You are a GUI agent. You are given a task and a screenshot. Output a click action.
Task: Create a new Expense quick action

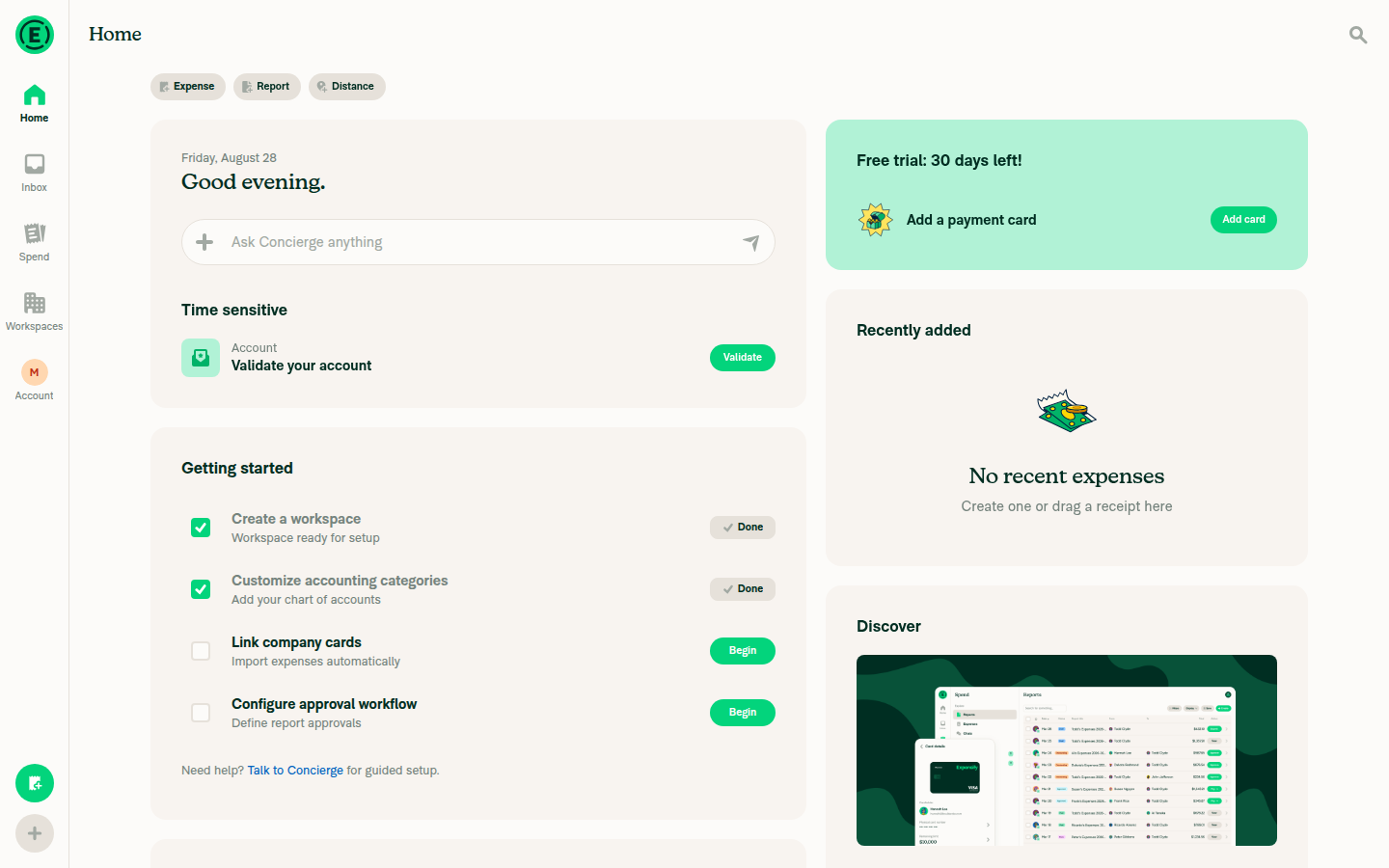[x=188, y=87]
